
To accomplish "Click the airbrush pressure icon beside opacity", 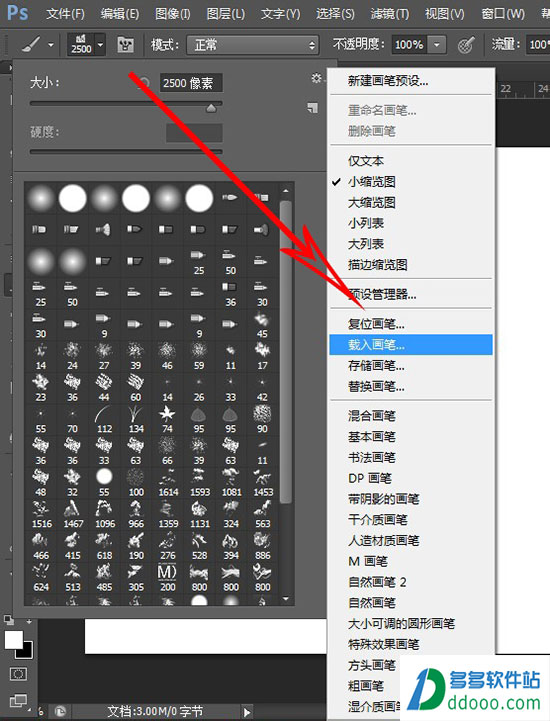I will click(x=466, y=45).
